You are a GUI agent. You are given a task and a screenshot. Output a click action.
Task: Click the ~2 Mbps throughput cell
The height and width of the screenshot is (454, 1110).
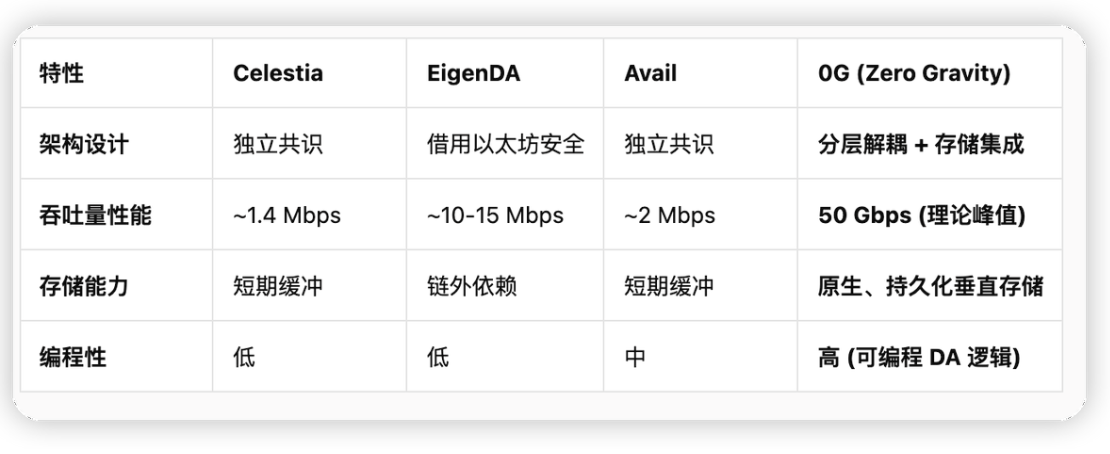pos(670,215)
